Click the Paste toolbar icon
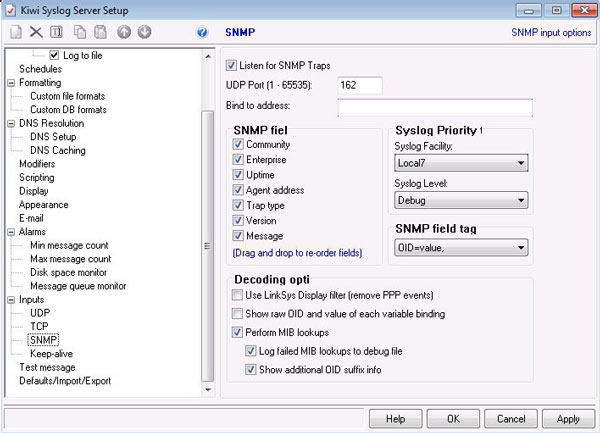 (100, 32)
